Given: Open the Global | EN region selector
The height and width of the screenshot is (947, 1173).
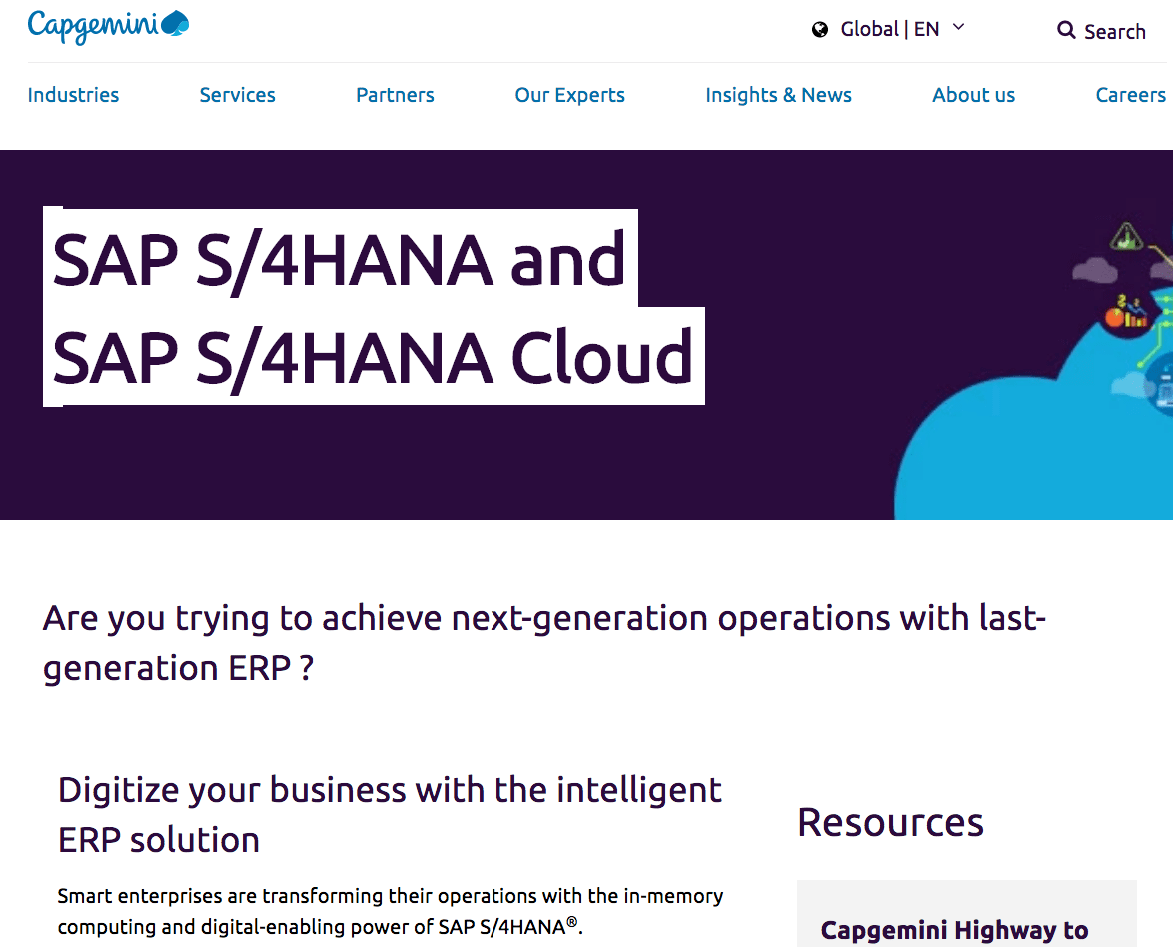Looking at the screenshot, I should click(889, 29).
